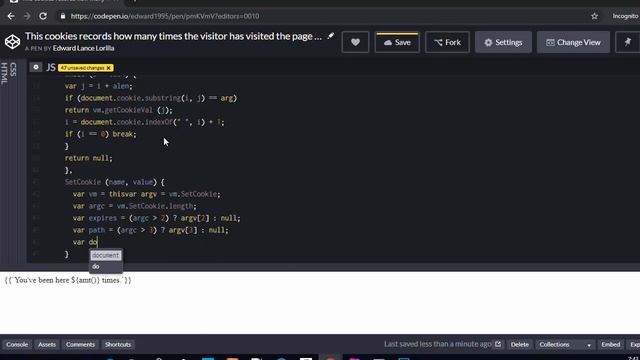Click the browser back arrow
The image size is (640, 360).
(x=11, y=16)
